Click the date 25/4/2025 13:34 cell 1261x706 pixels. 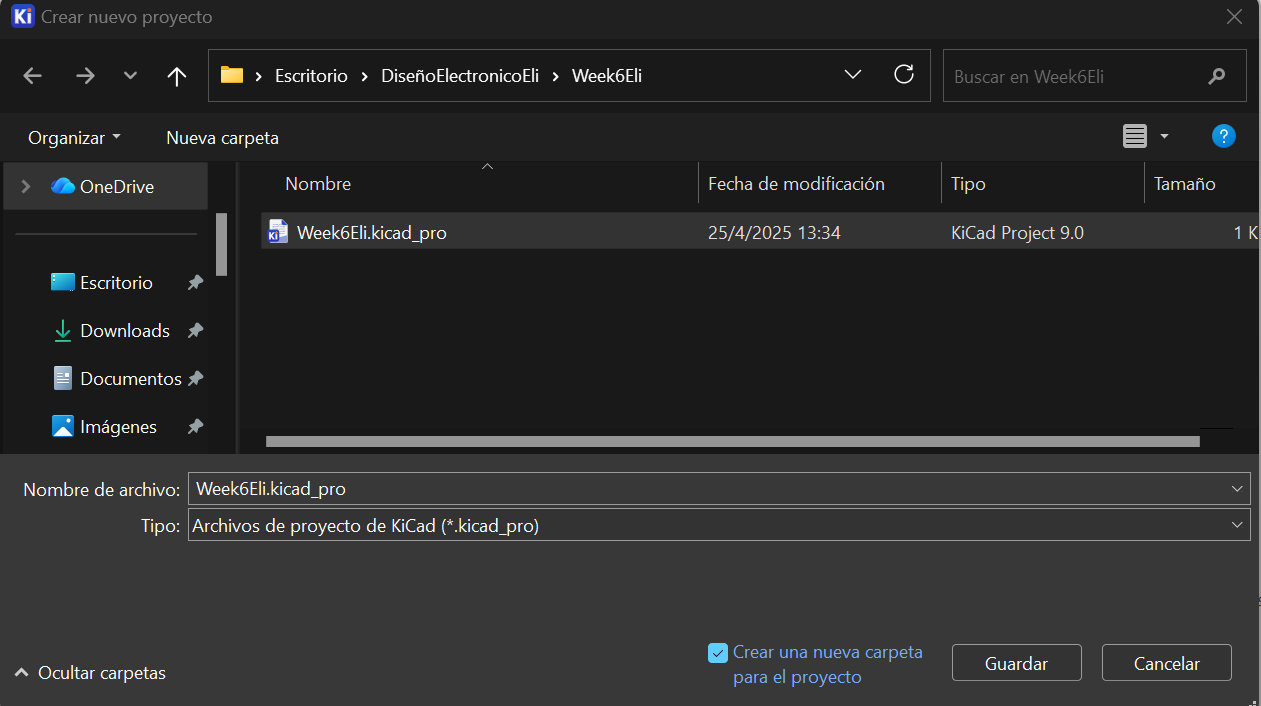point(774,233)
